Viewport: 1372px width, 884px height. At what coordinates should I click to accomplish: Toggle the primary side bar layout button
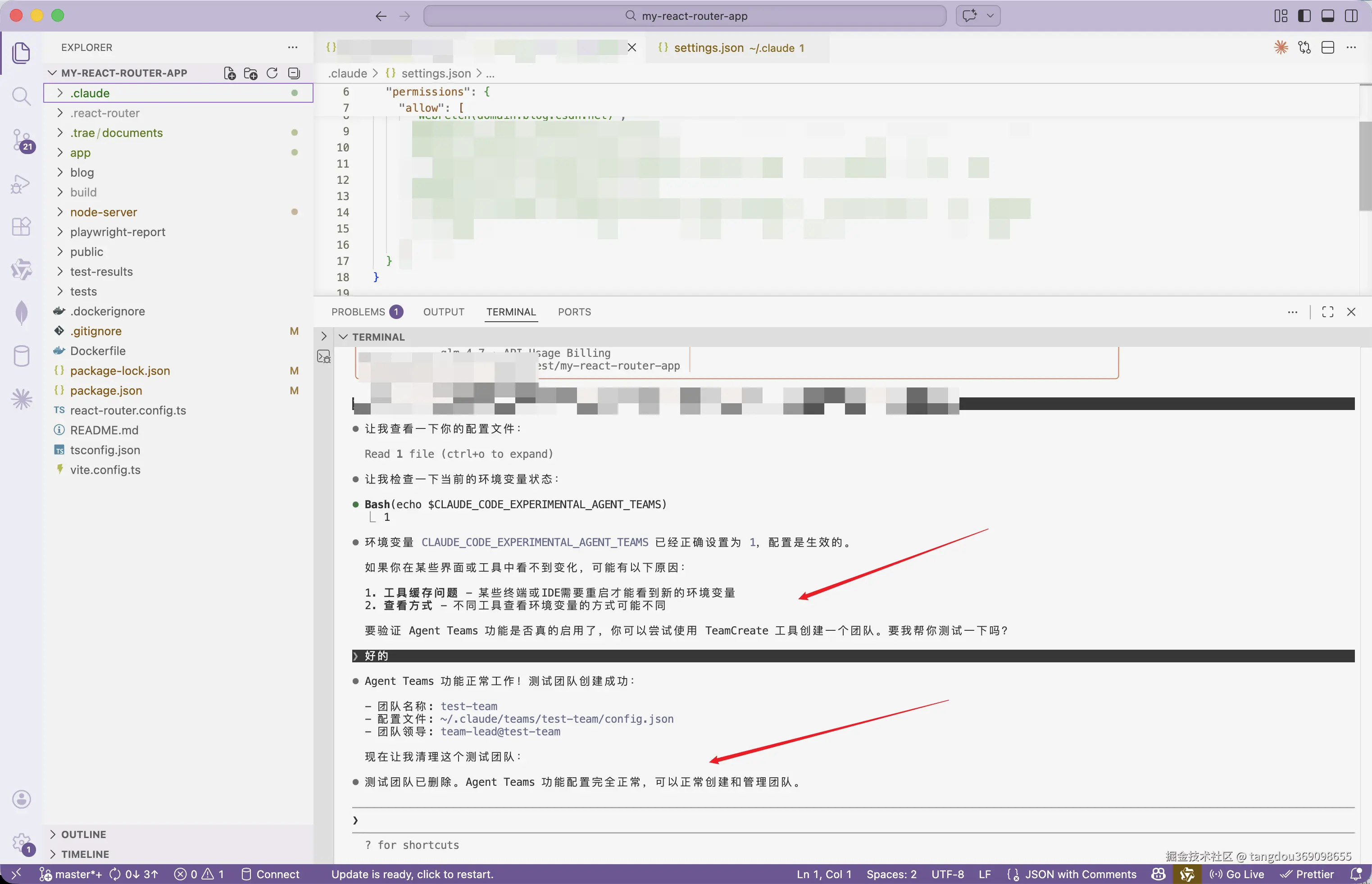(1304, 16)
